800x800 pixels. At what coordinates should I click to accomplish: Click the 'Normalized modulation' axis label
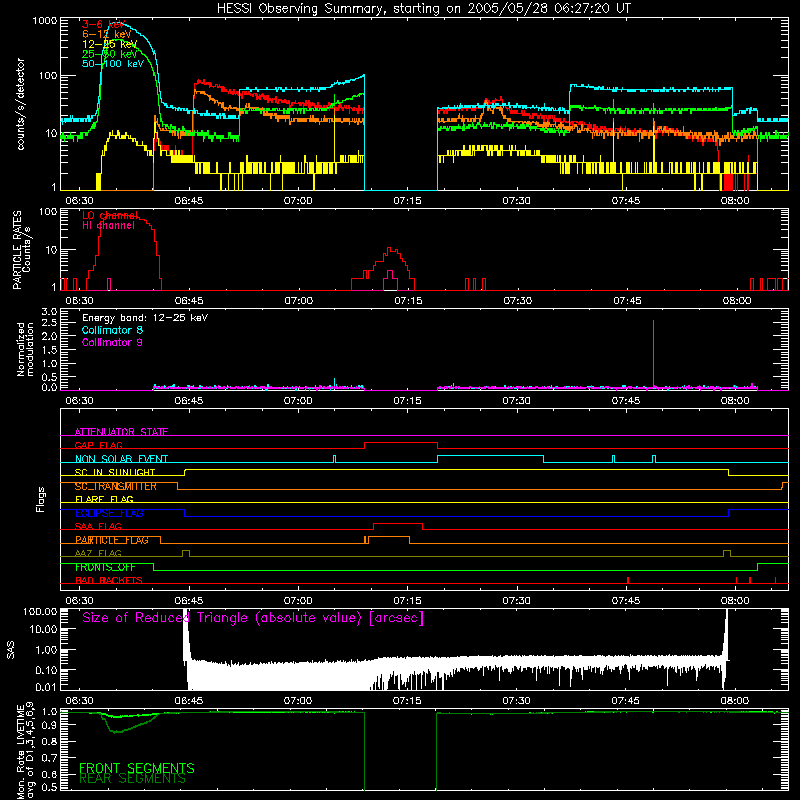tap(25, 349)
